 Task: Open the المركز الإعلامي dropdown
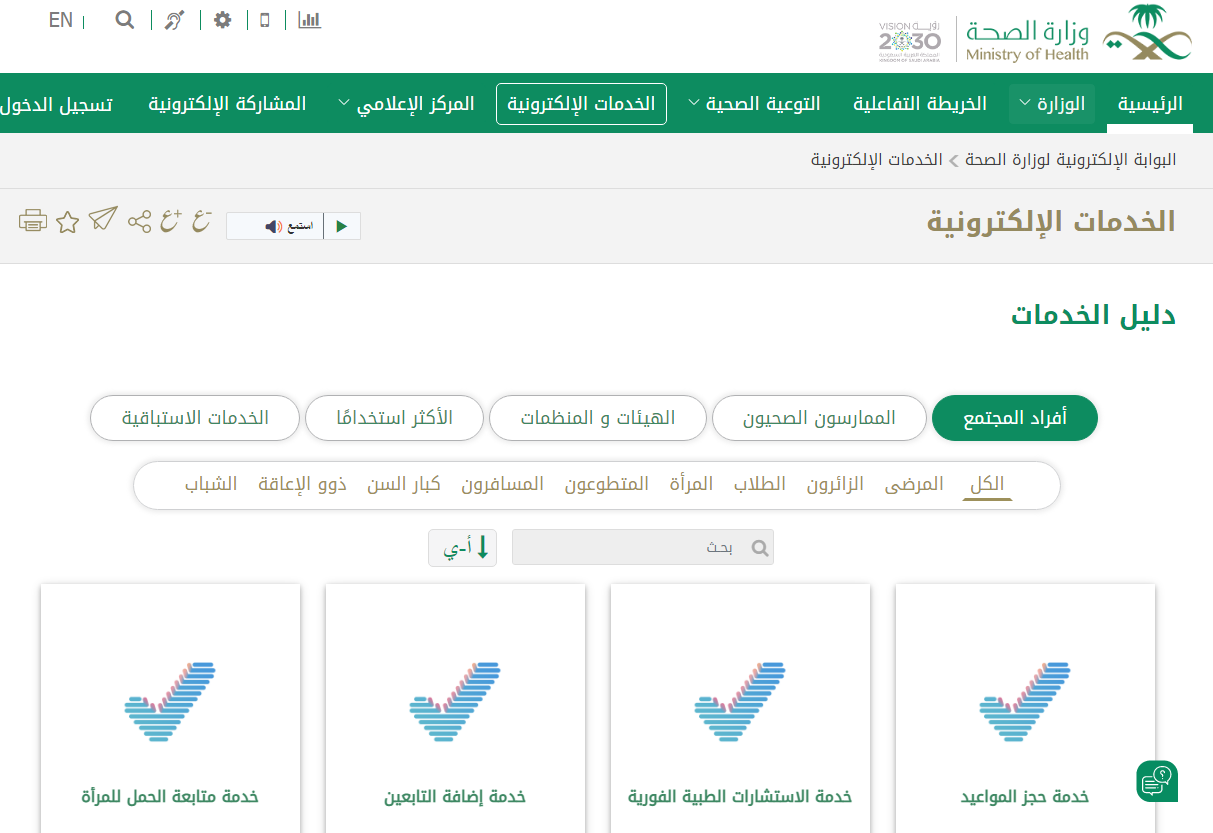405,104
